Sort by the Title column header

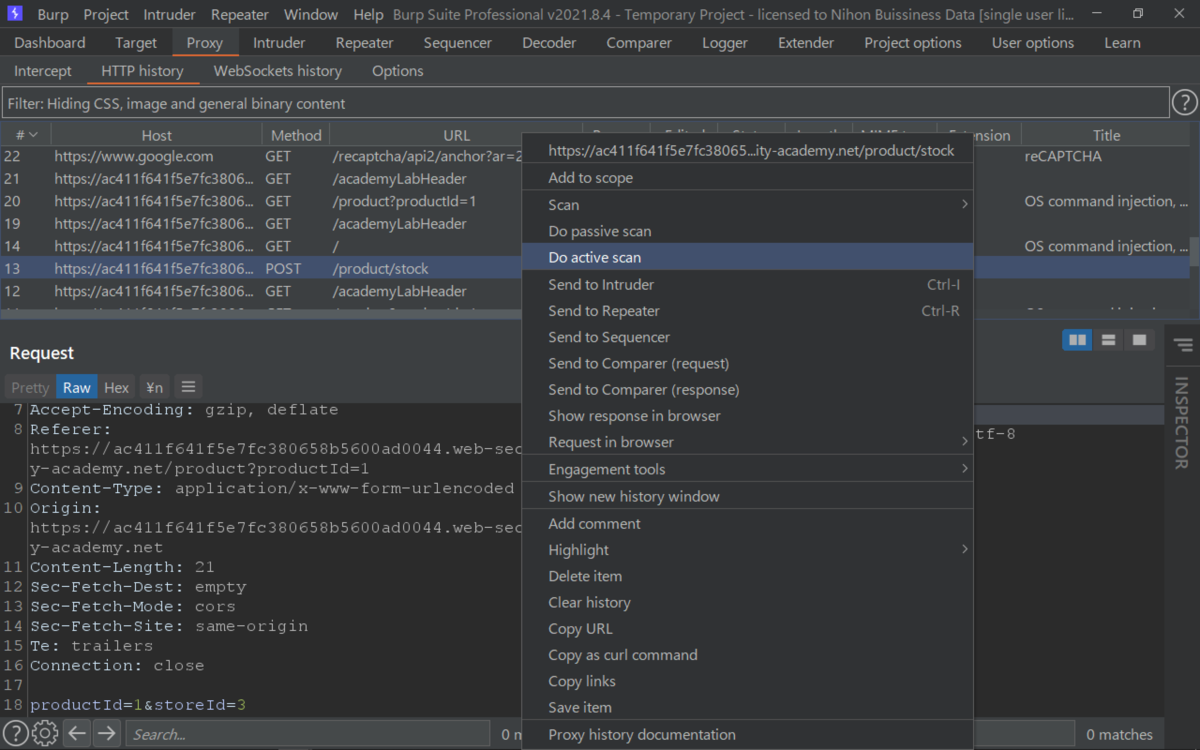click(x=1107, y=135)
